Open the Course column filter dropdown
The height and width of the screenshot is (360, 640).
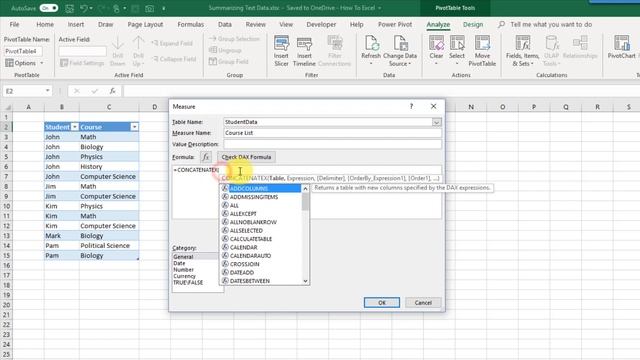pos(134,127)
